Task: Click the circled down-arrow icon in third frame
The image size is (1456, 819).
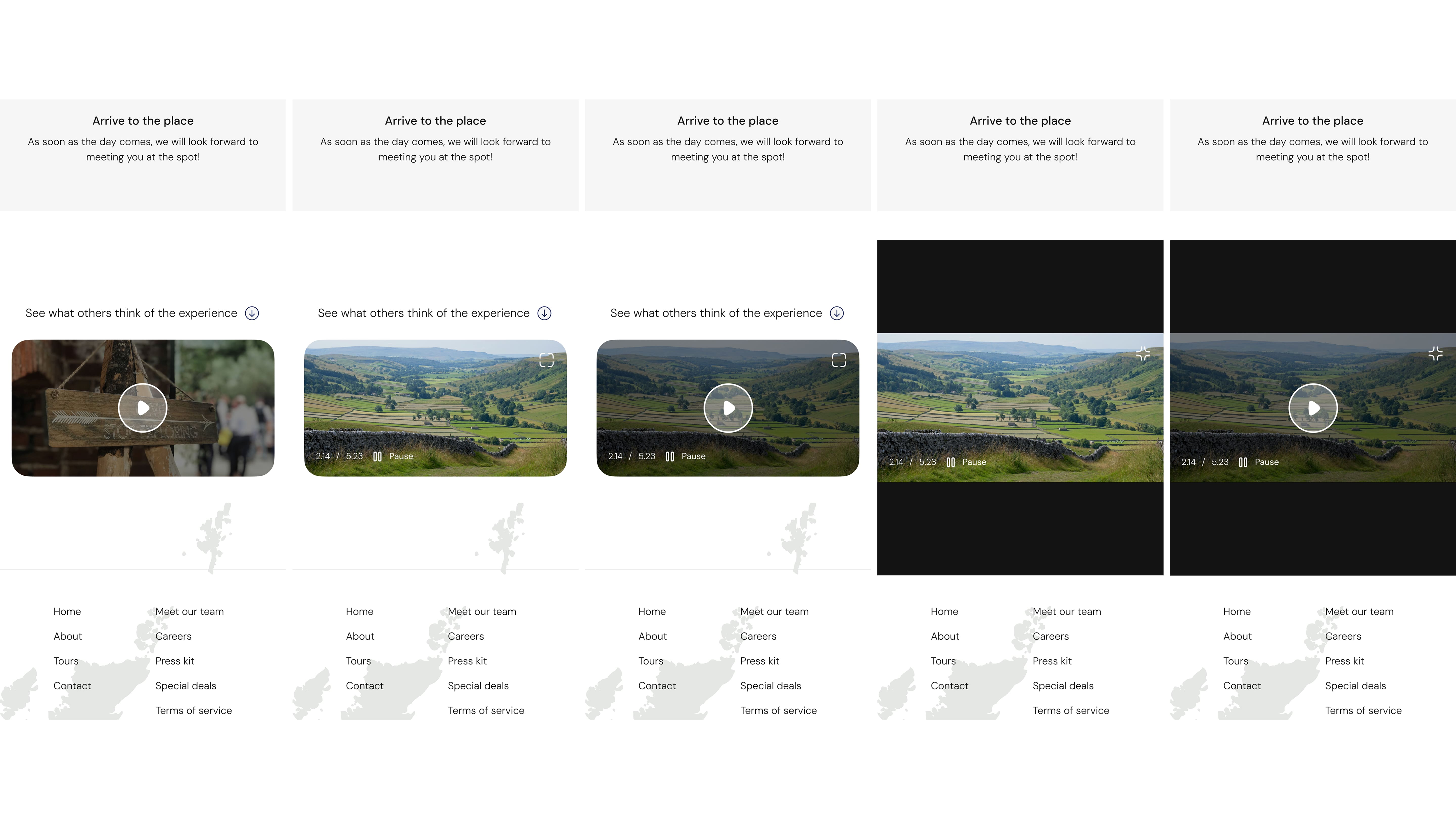Action: (x=836, y=313)
